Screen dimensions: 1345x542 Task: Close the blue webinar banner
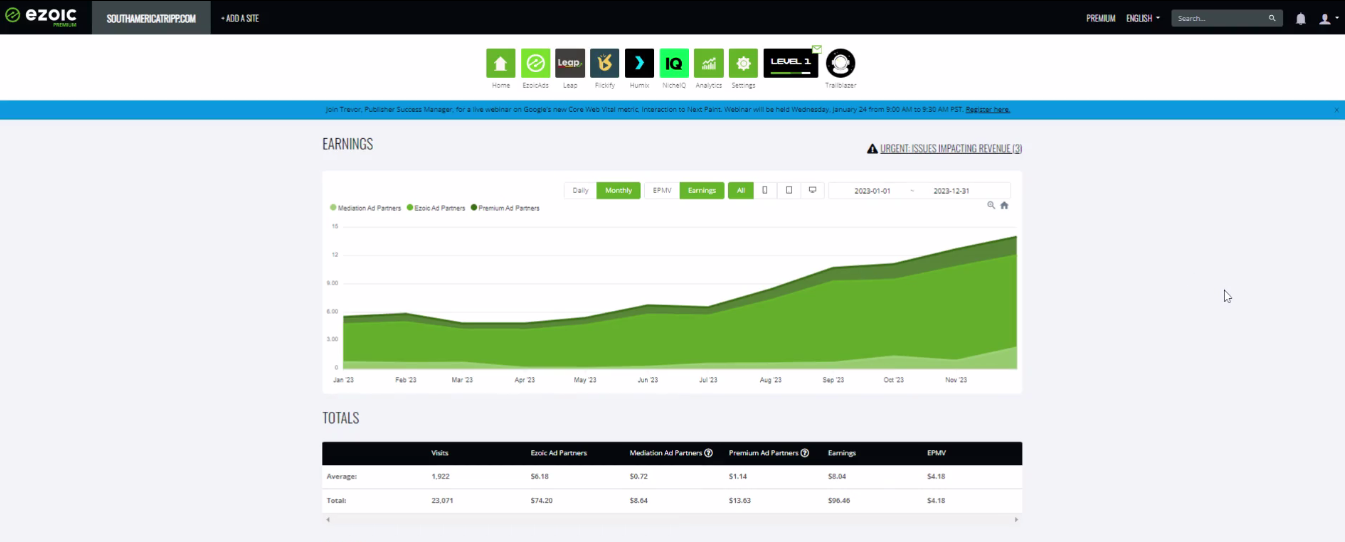coord(1336,110)
